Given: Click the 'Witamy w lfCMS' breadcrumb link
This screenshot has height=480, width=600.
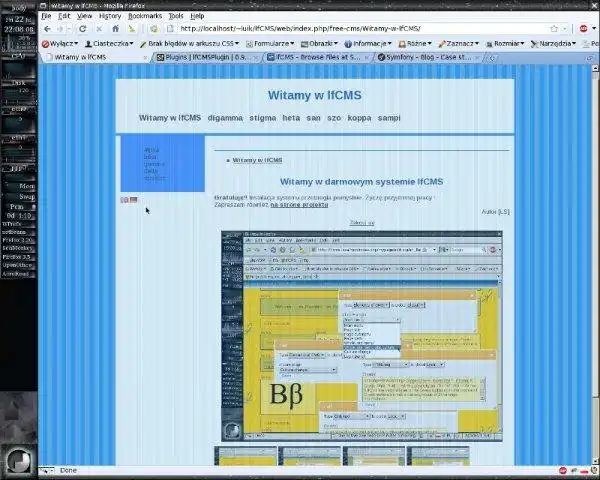Looking at the screenshot, I should click(x=258, y=160).
